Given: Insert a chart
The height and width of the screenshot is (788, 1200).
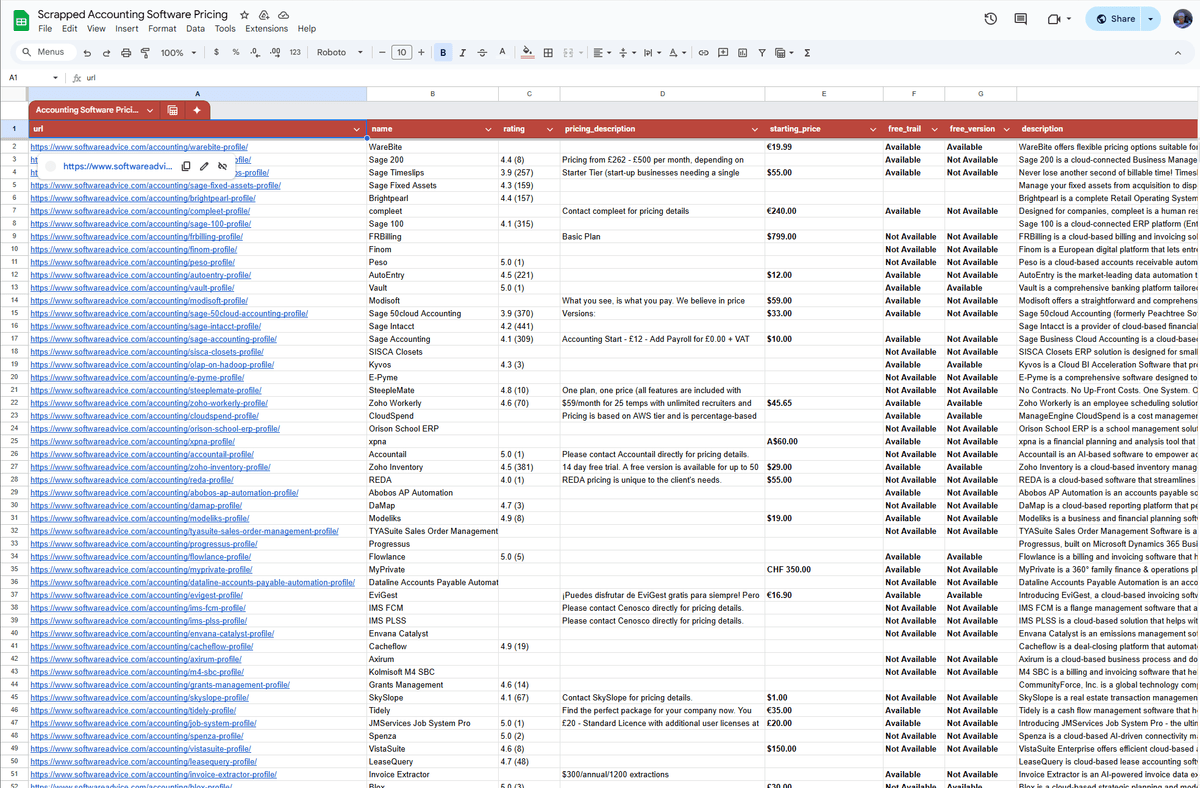Looking at the screenshot, I should 742,52.
